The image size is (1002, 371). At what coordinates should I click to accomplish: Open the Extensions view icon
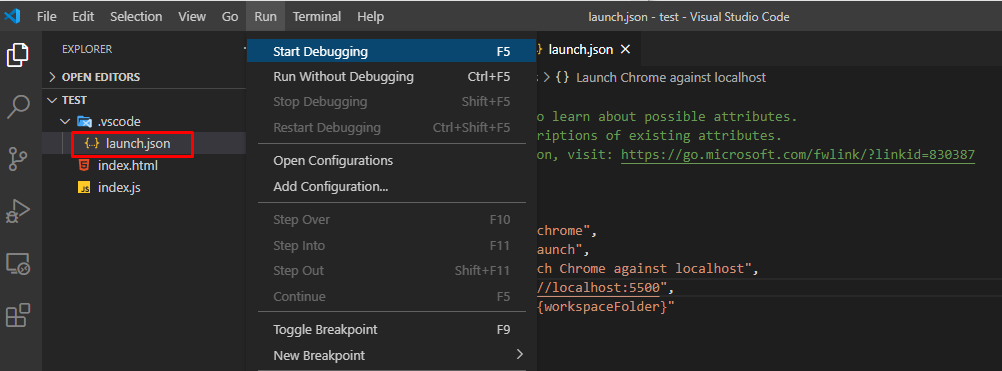coord(18,315)
